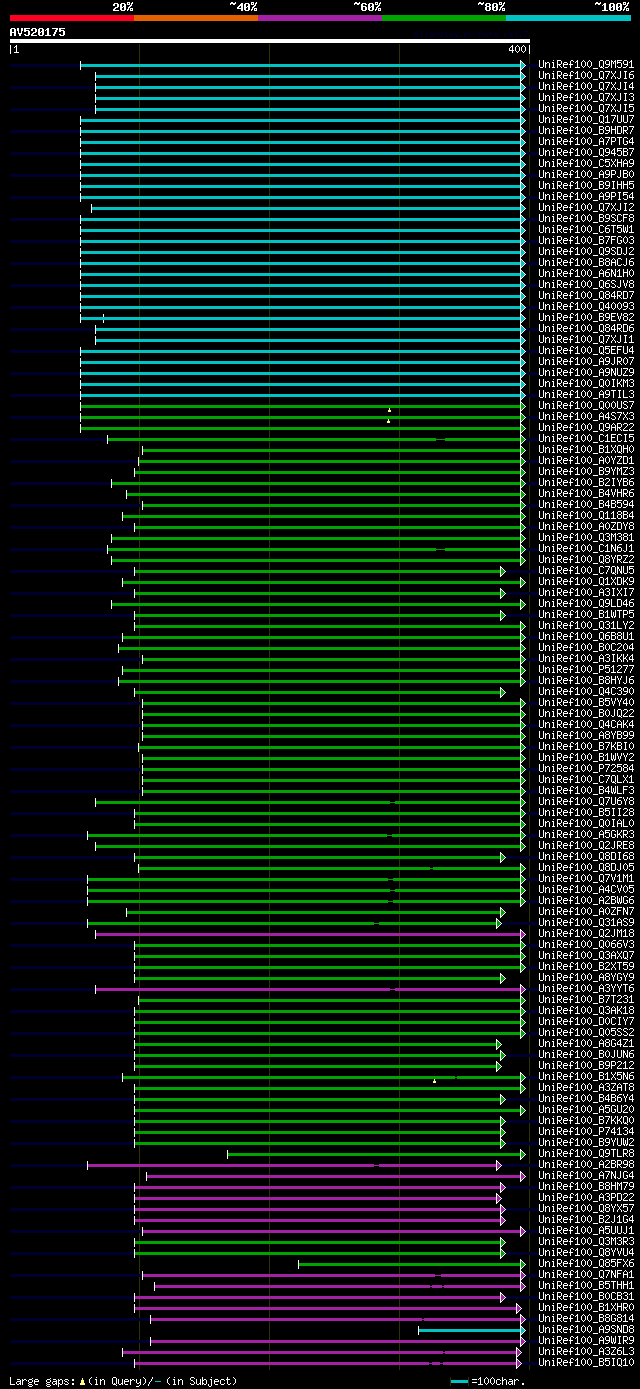Select label UniRef100_Q7U6Y8
The height and width of the screenshot is (1389, 640).
(x=586, y=801)
